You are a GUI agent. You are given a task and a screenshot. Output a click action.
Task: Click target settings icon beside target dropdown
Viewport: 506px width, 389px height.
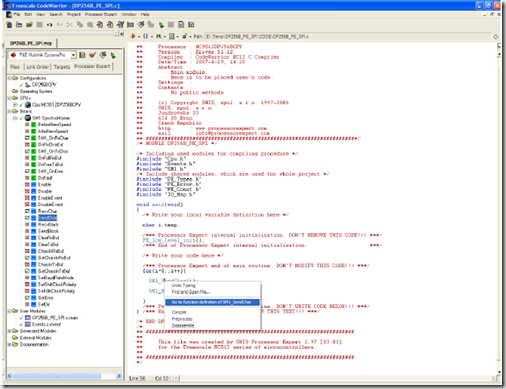tap(82, 55)
